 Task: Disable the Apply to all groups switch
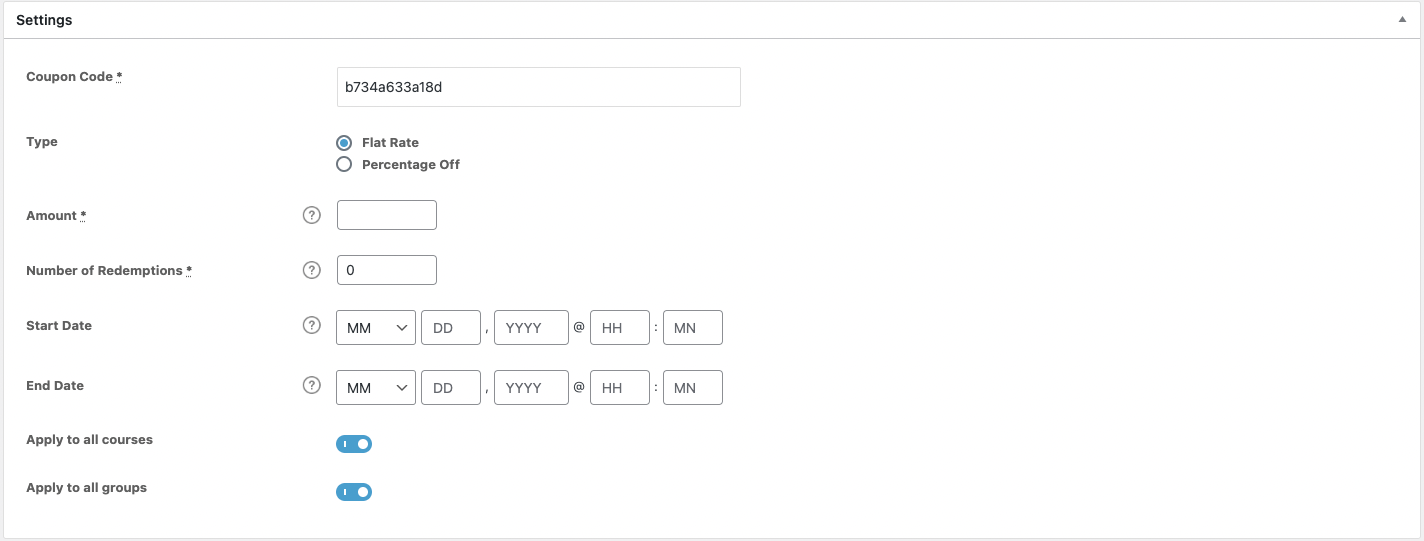coord(354,492)
